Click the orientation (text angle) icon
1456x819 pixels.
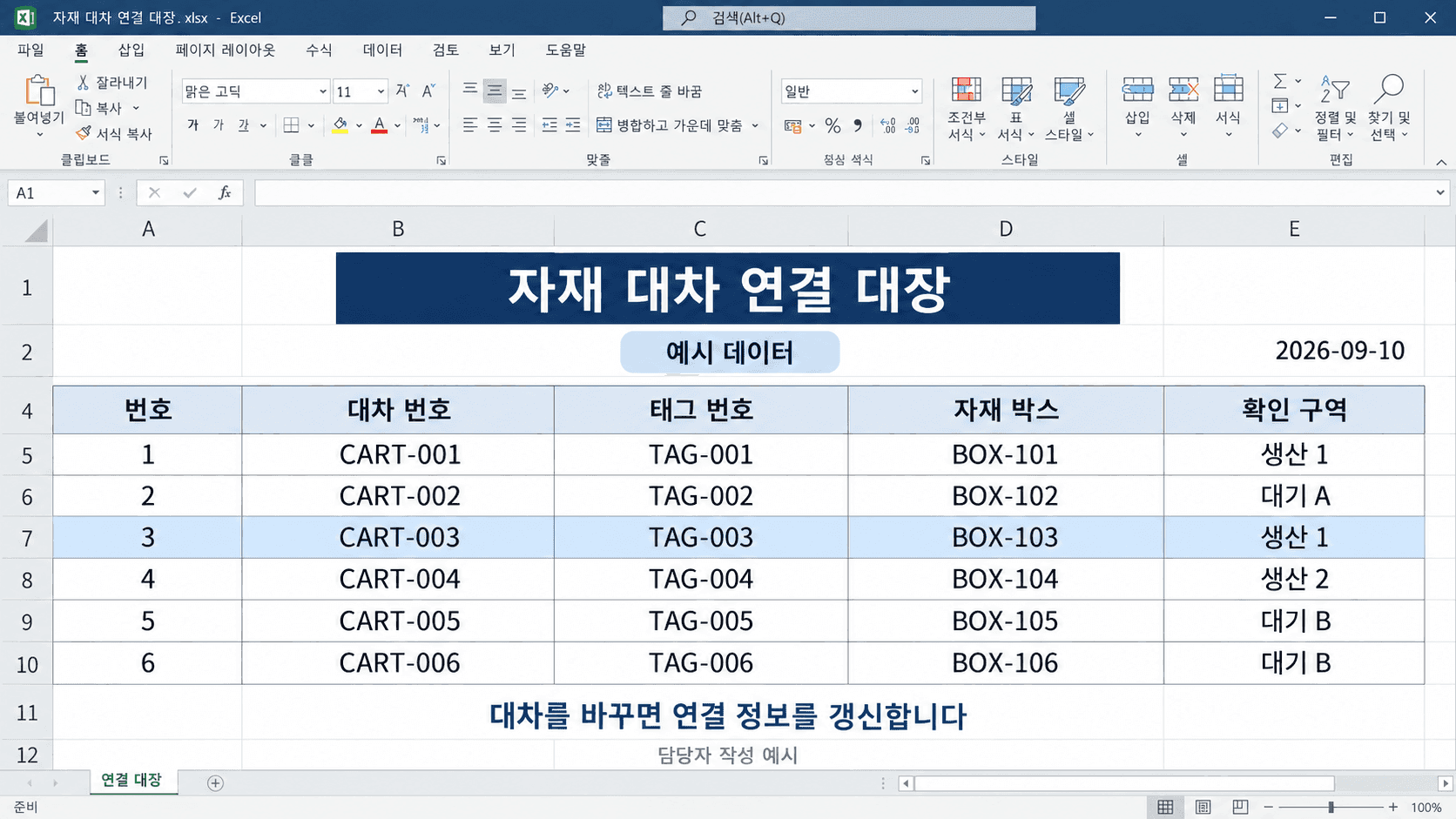coord(549,91)
